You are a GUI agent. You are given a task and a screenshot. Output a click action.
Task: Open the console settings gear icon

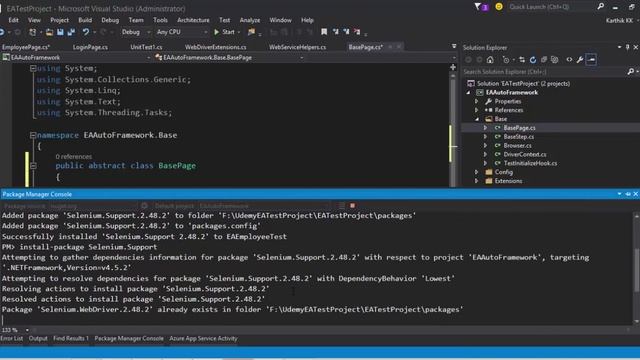pos(144,206)
